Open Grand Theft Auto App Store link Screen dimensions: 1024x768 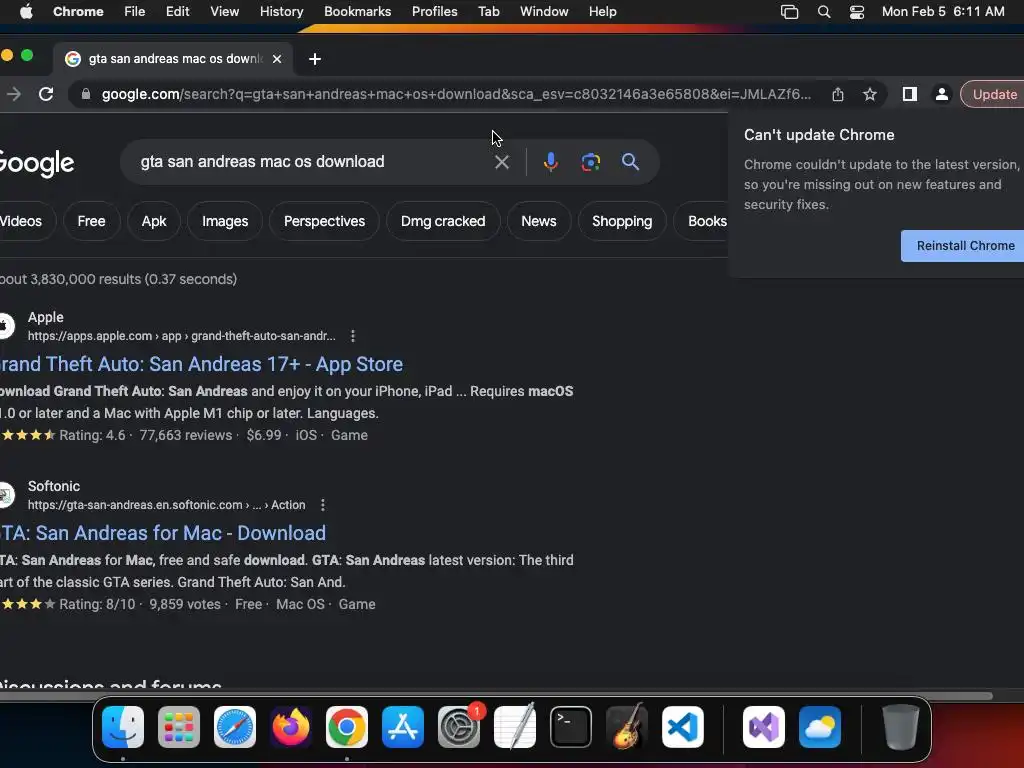click(201, 364)
